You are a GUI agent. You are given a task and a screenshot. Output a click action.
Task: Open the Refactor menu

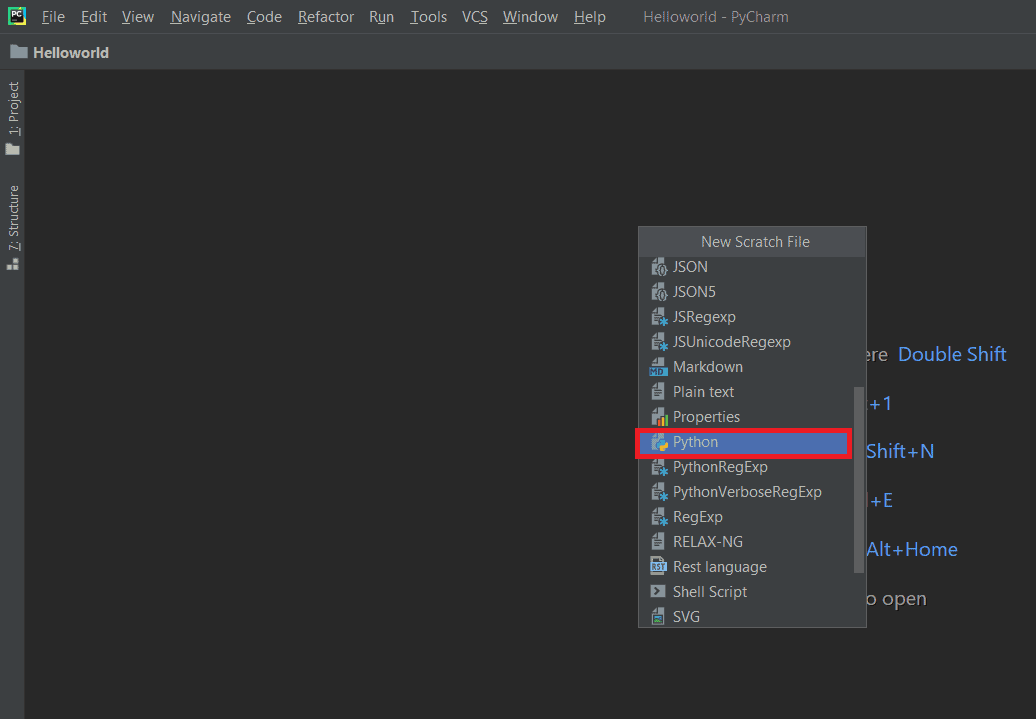tap(325, 16)
